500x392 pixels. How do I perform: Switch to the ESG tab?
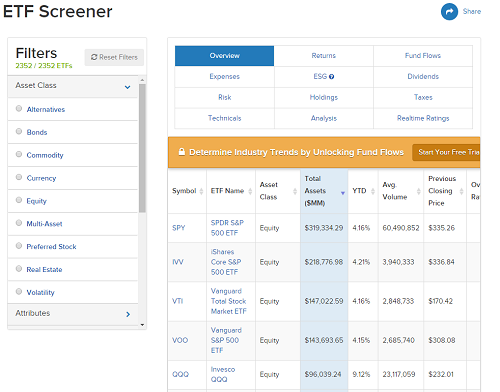(x=324, y=77)
